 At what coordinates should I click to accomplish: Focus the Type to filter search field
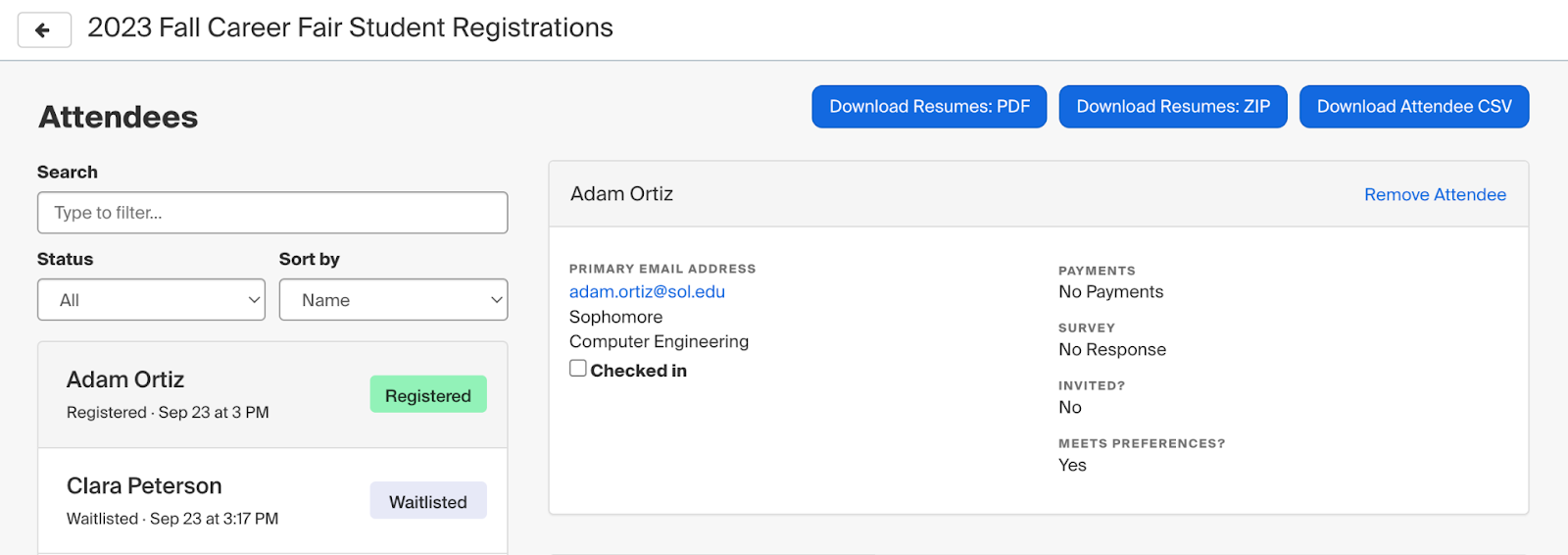pos(272,213)
